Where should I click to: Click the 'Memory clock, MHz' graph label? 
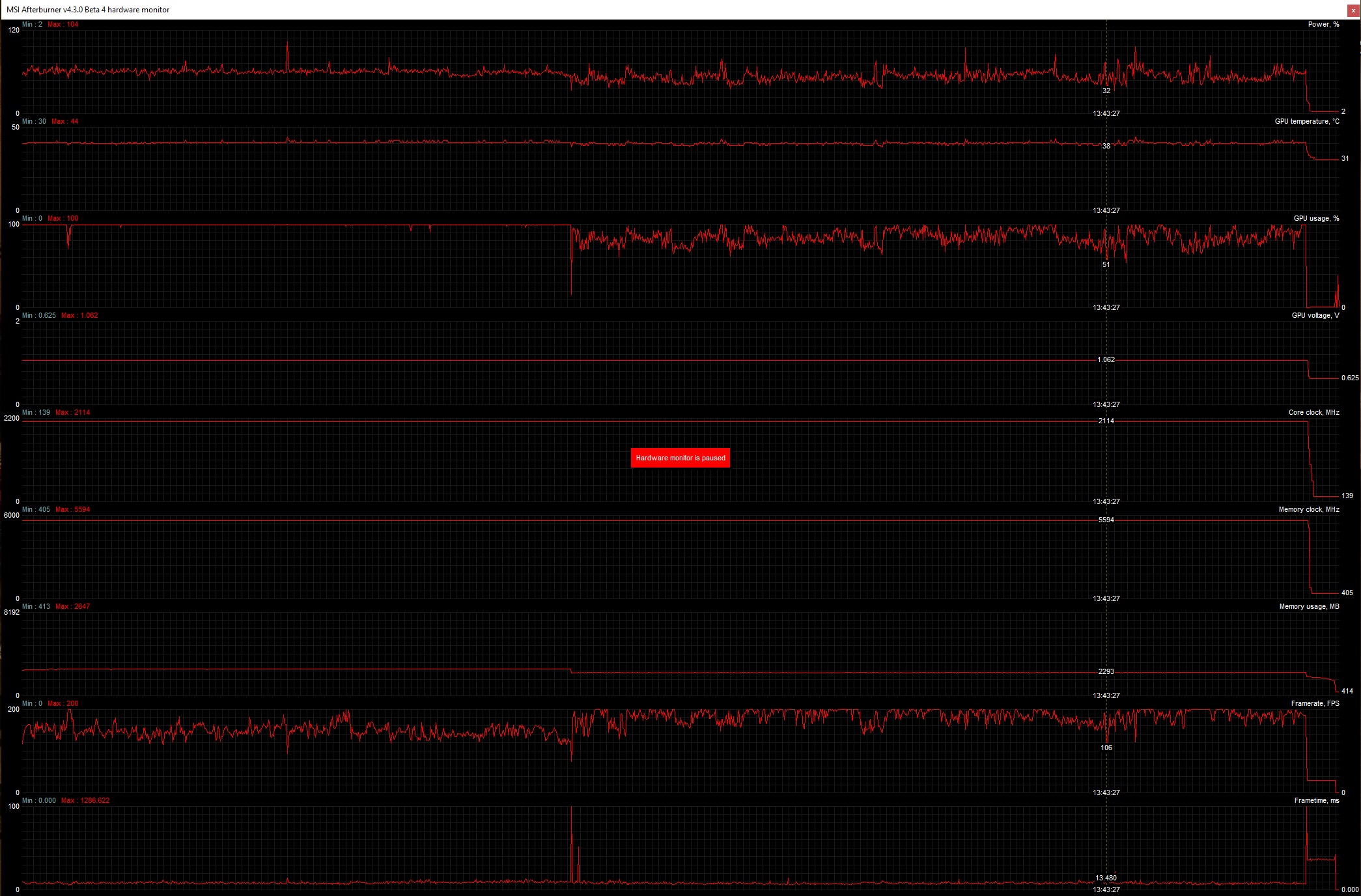click(1308, 510)
